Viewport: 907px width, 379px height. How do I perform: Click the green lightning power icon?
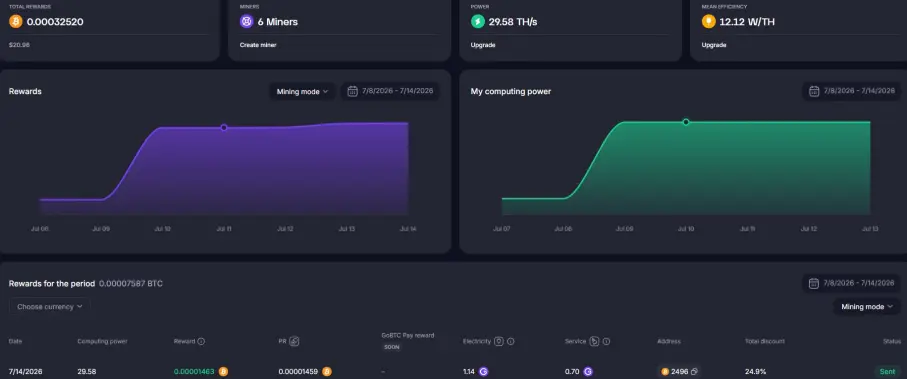[478, 22]
